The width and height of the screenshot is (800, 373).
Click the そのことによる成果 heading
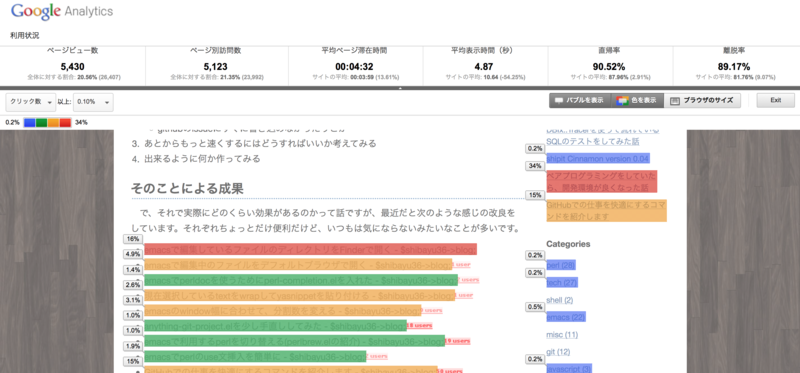click(187, 188)
